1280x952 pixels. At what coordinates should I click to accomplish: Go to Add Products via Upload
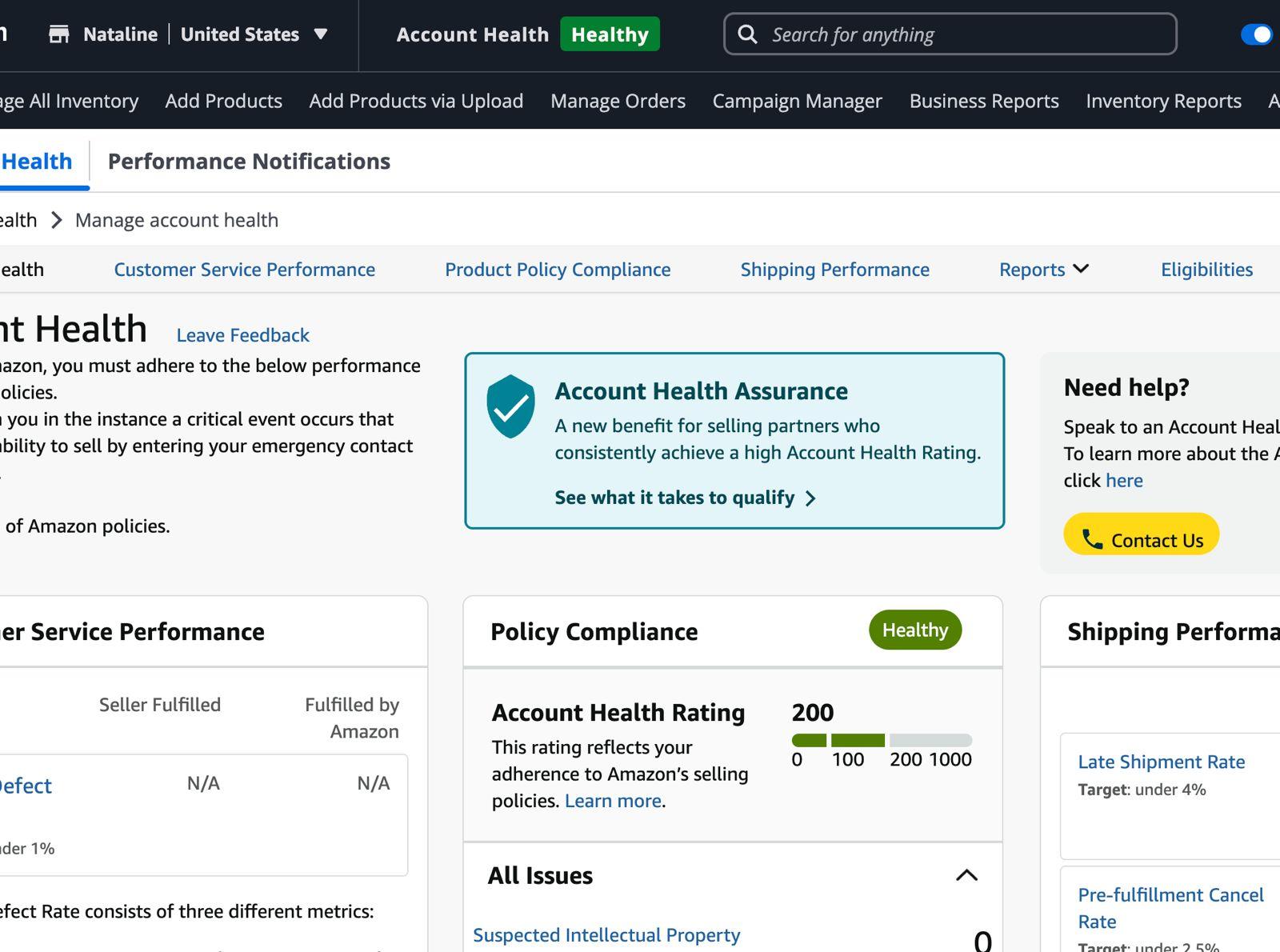(x=416, y=101)
